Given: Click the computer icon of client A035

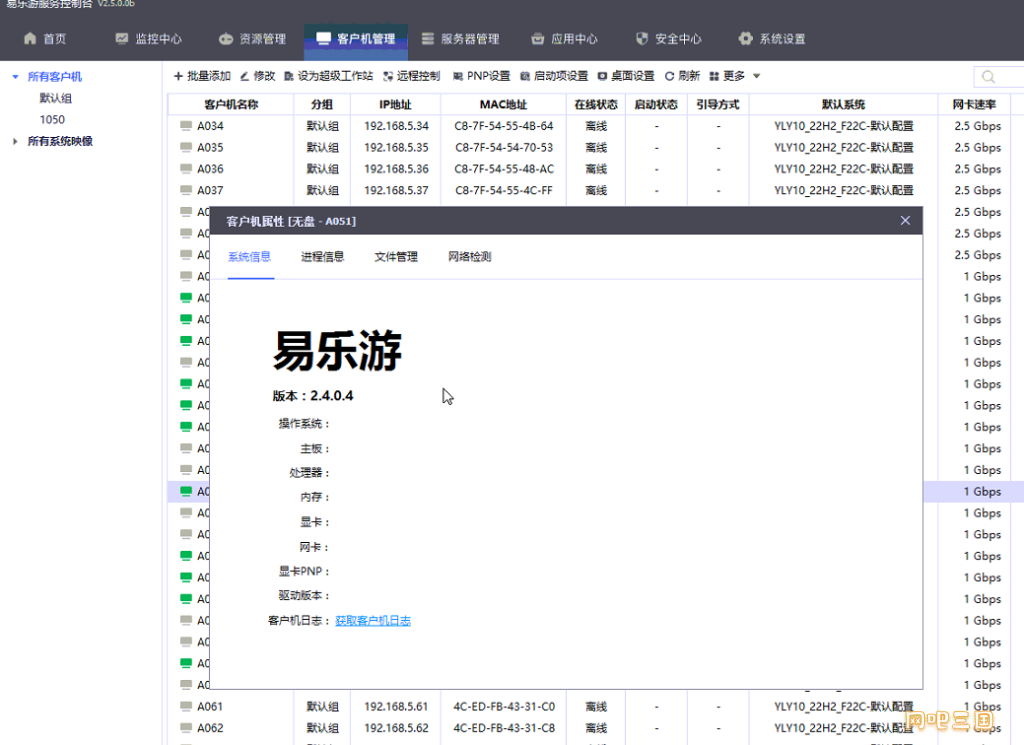Looking at the screenshot, I should coord(186,147).
